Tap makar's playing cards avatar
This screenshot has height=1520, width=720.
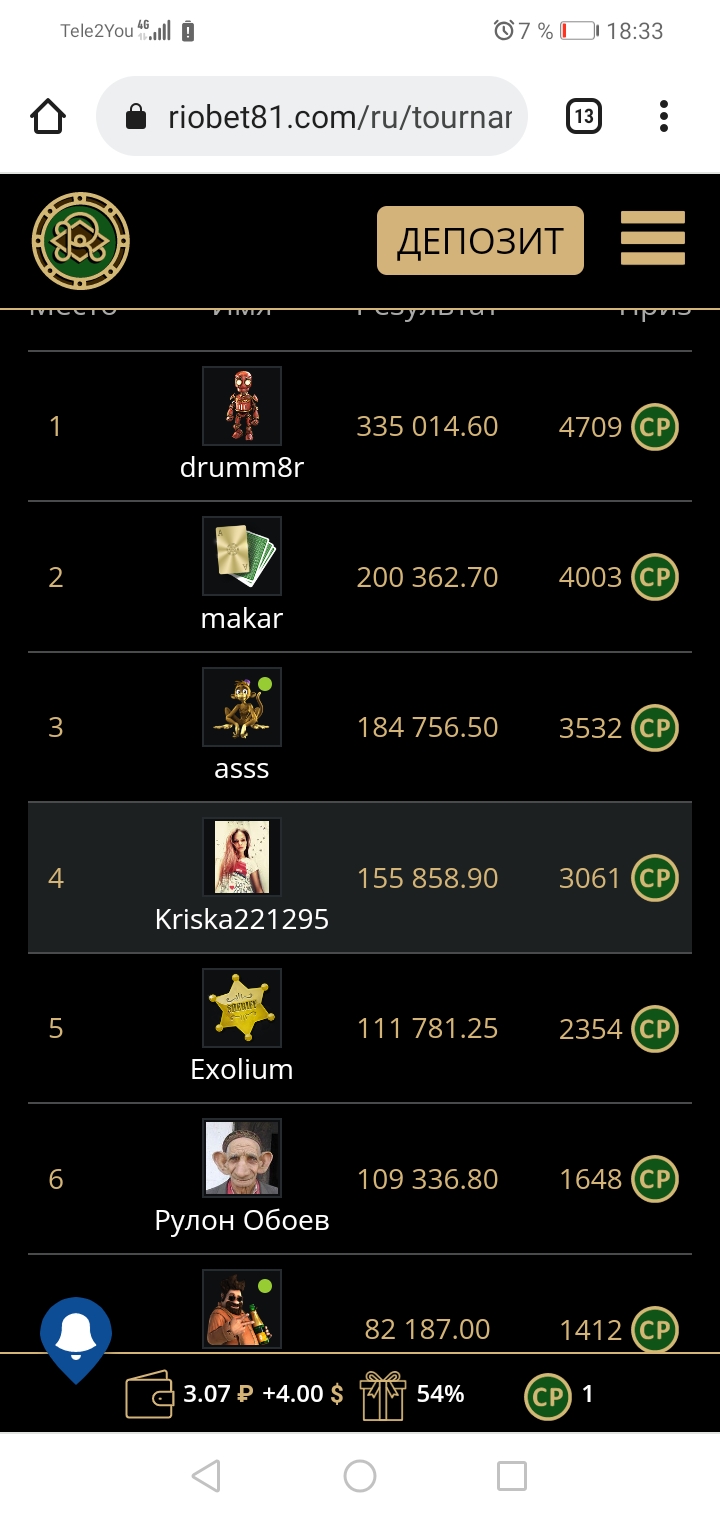[242, 556]
